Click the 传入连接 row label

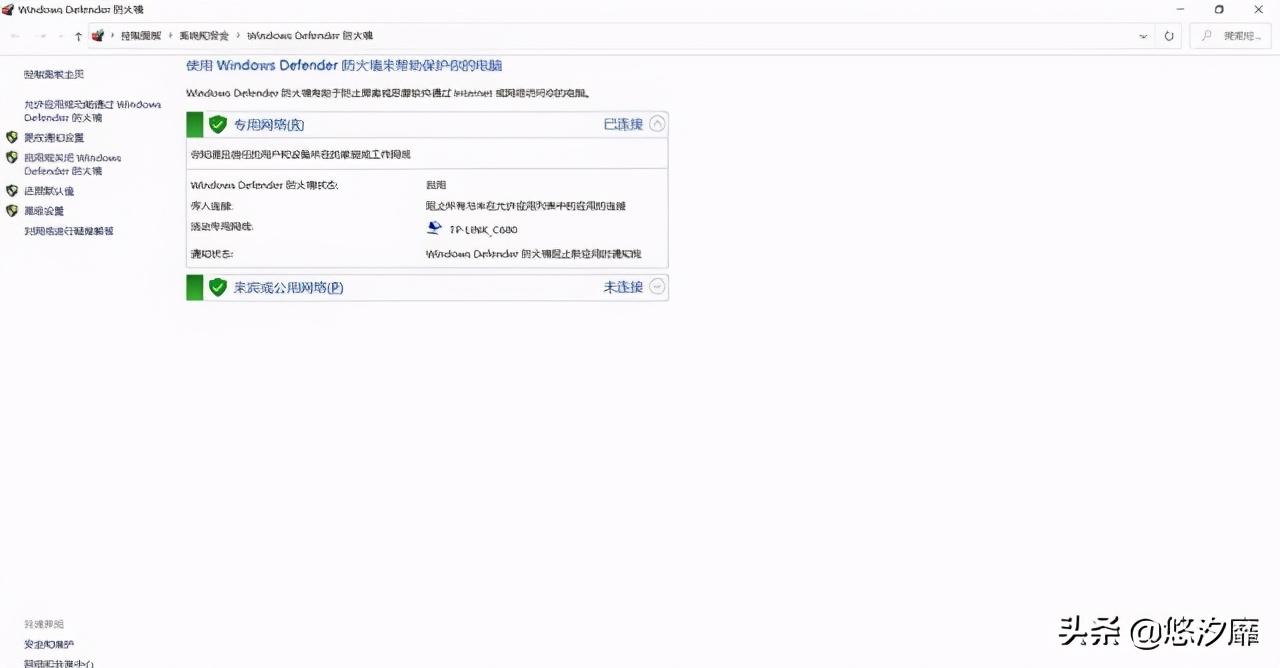click(x=211, y=206)
